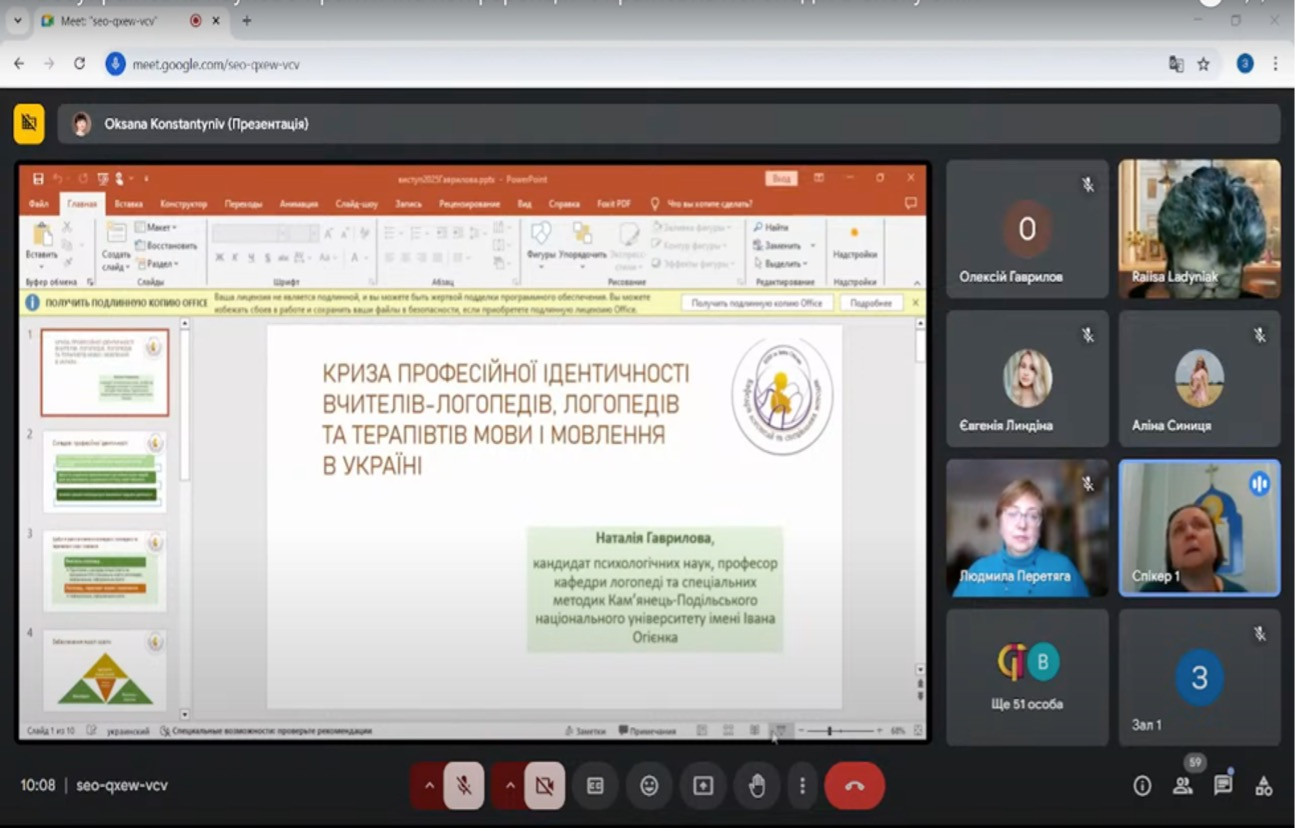This screenshot has width=1298, height=831.
Task: Switch to the Слайд-шоу ribbon tab
Action: (356, 204)
